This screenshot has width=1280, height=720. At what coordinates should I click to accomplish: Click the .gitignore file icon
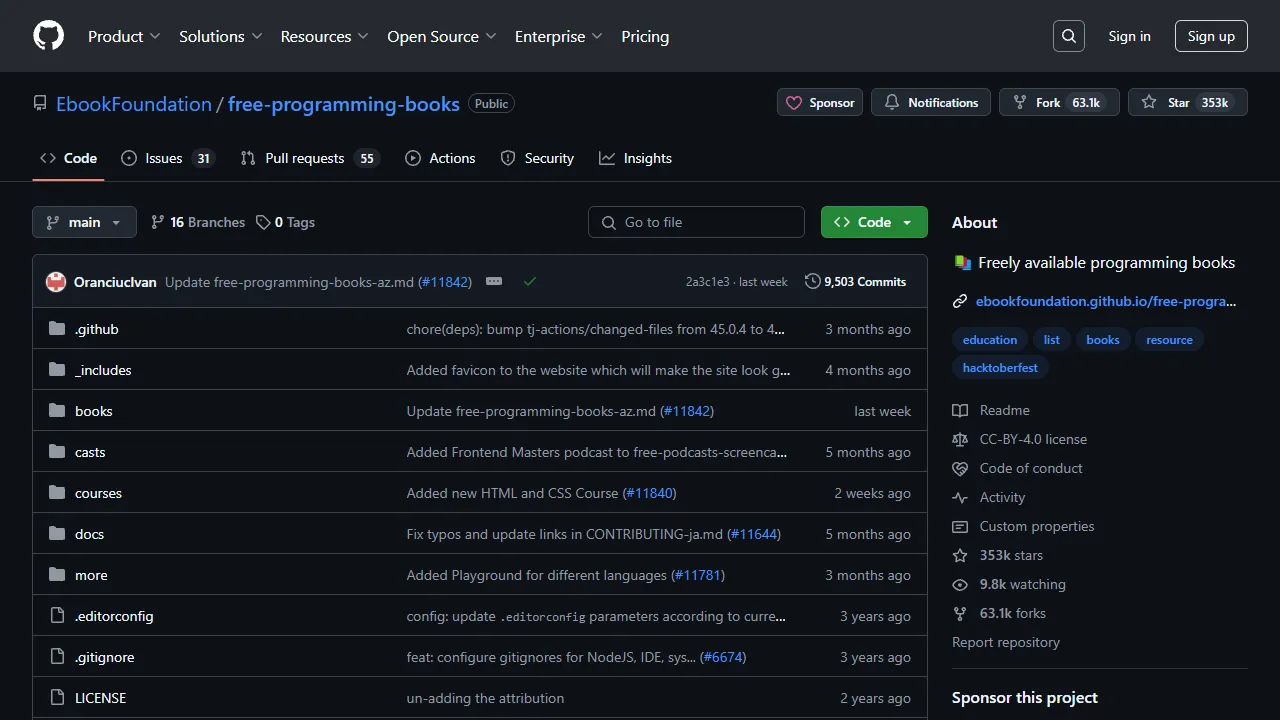57,657
